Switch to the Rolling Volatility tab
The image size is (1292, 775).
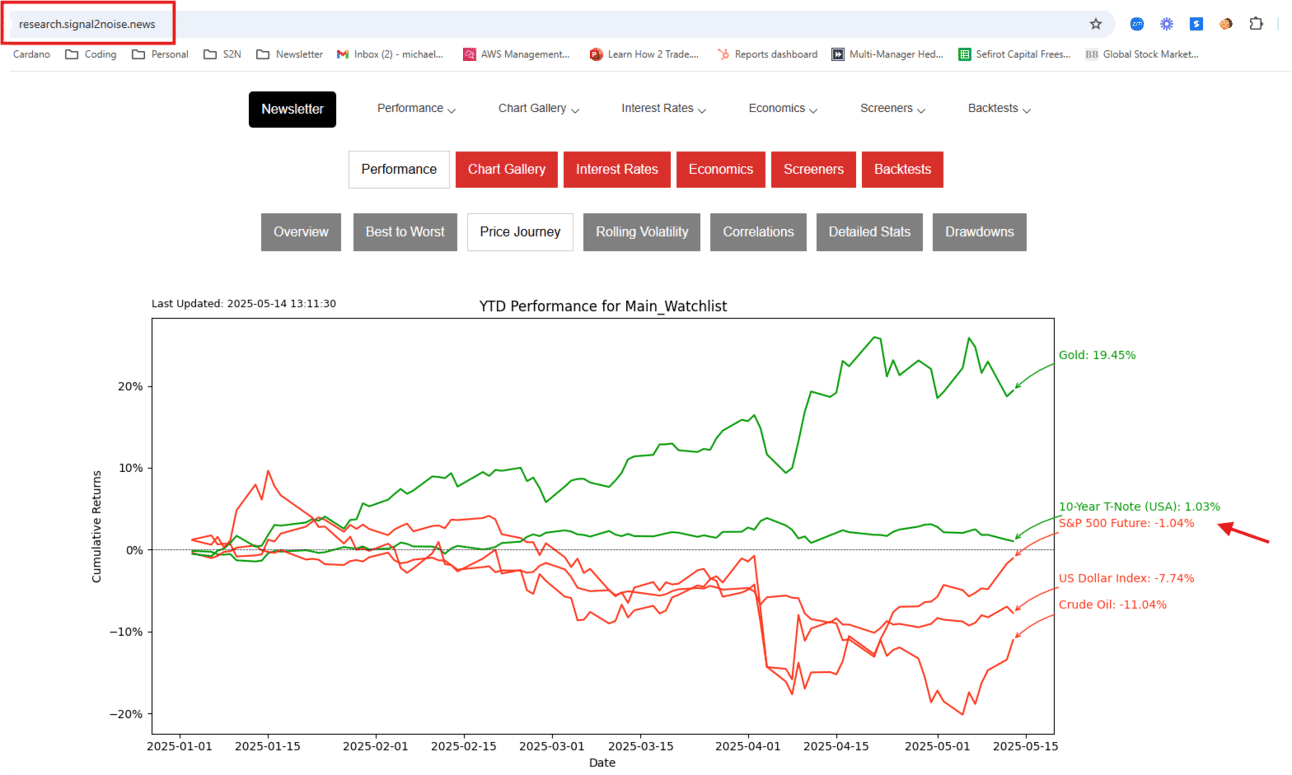[642, 232]
